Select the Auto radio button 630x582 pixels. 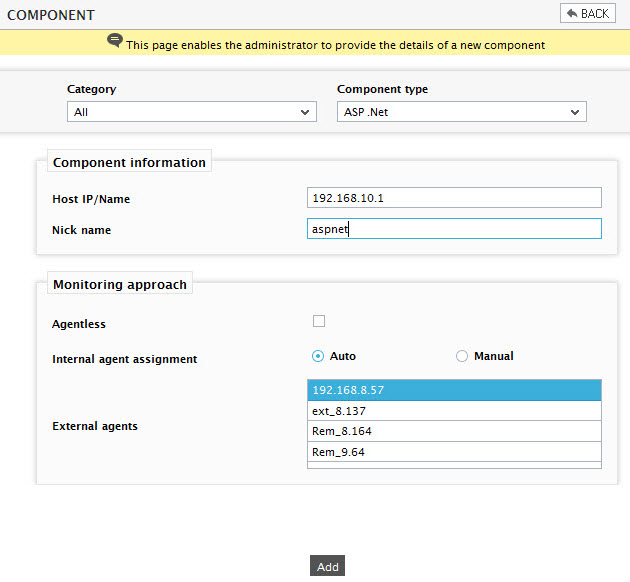(318, 356)
